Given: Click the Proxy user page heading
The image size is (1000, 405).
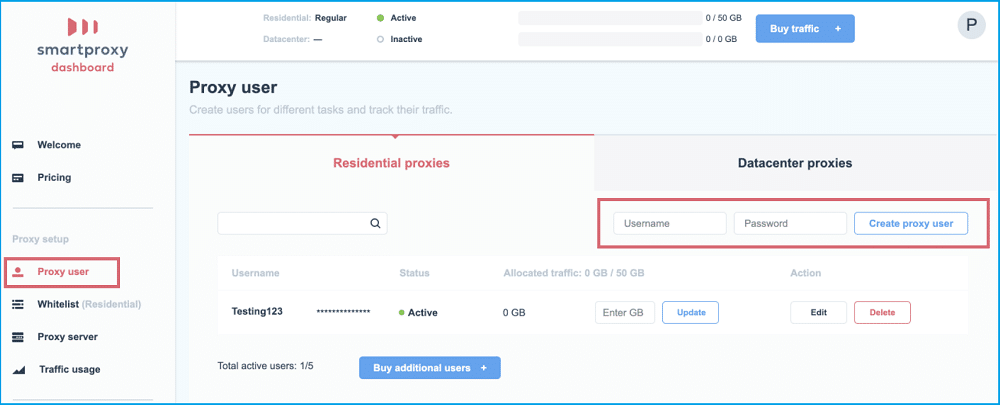Looking at the screenshot, I should [233, 87].
